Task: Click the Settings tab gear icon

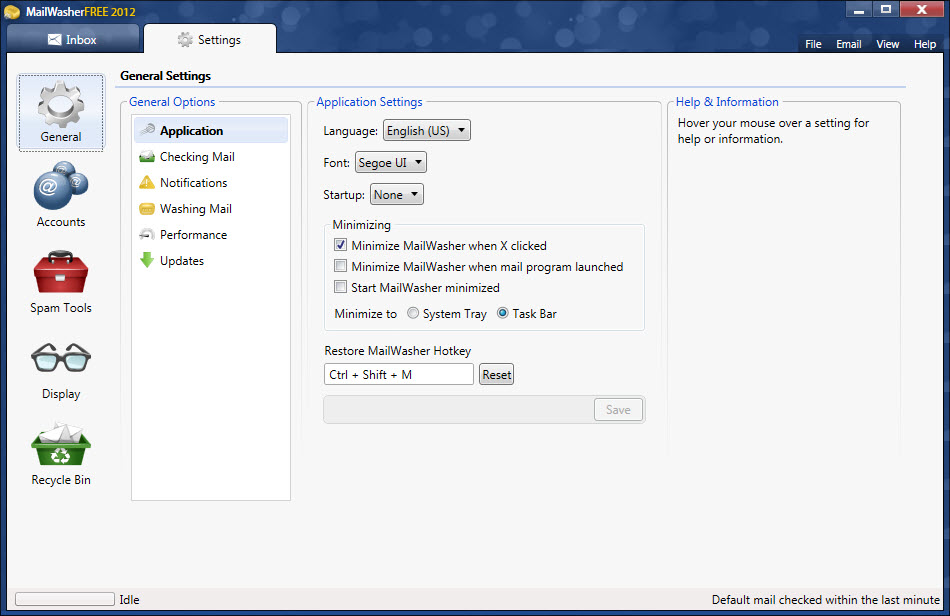Action: pyautogui.click(x=185, y=39)
